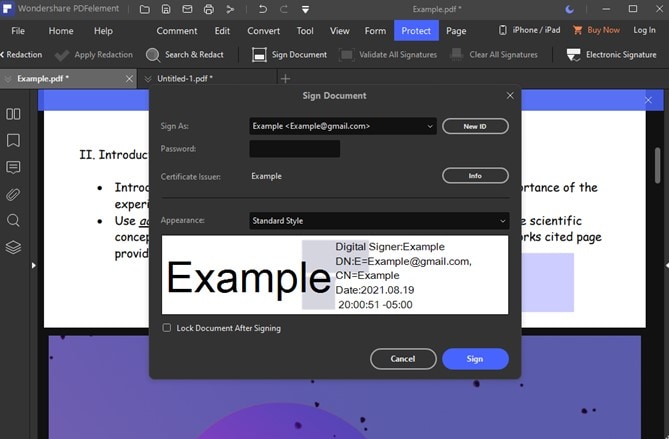Switch to the View tab
Image resolution: width=669 pixels, height=439 pixels.
[x=340, y=31]
